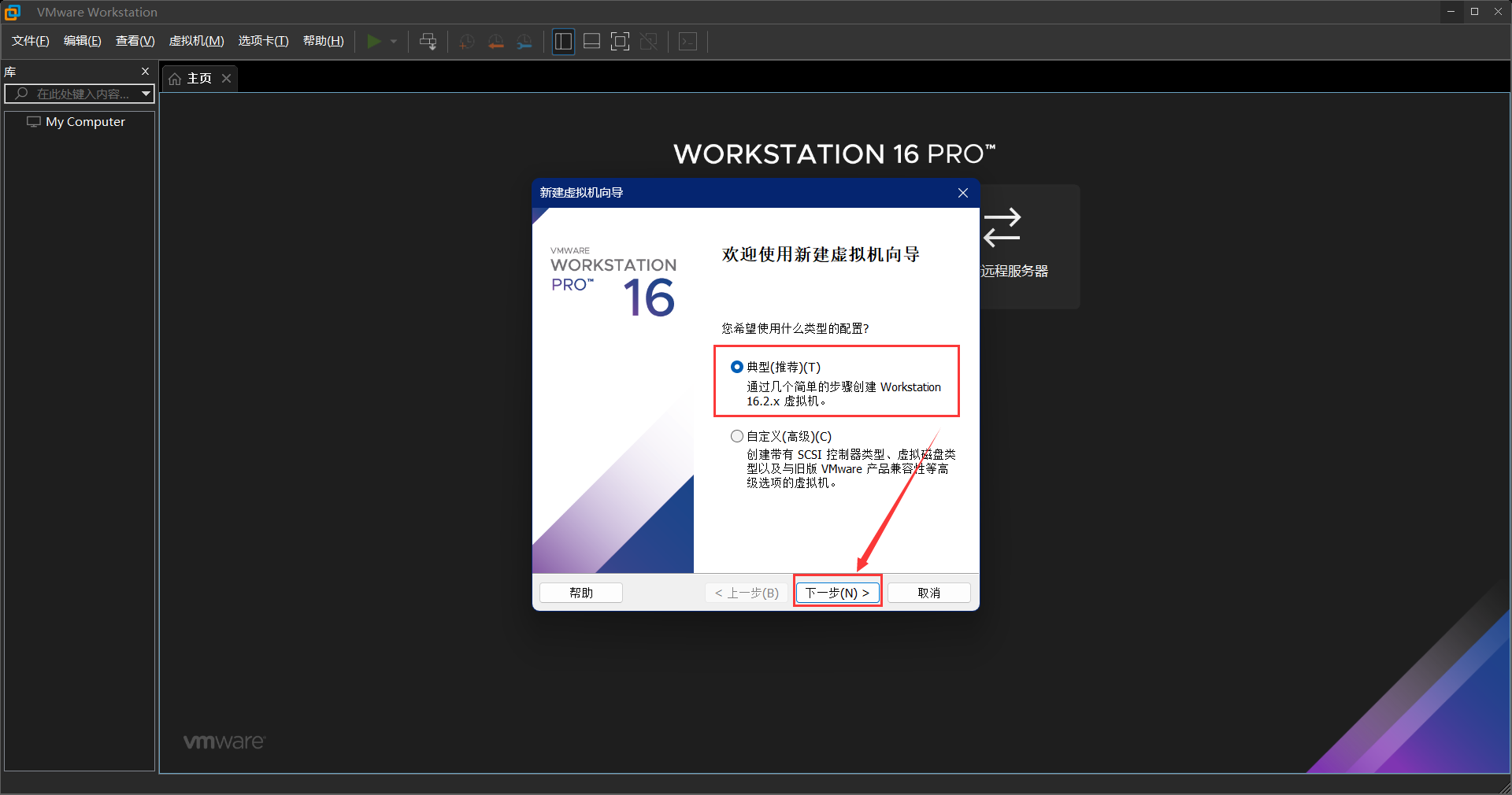Select My Computer in the library tree
The height and width of the screenshot is (795, 1512).
85,122
